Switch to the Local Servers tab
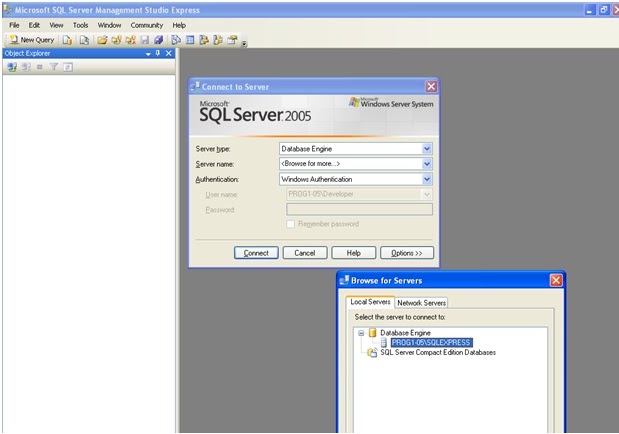Screen dimensions: 619x434 tap(370, 302)
